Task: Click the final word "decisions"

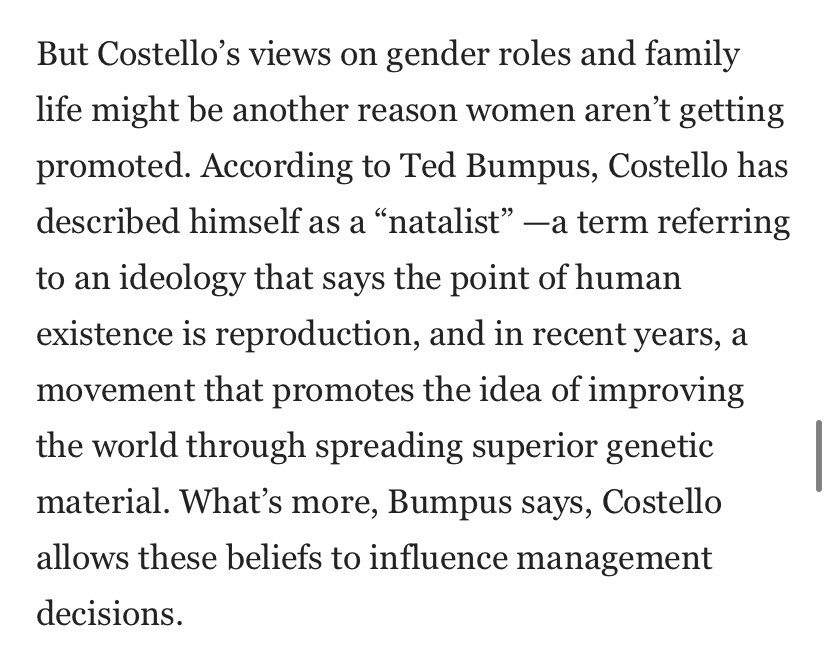Action: [x=110, y=610]
